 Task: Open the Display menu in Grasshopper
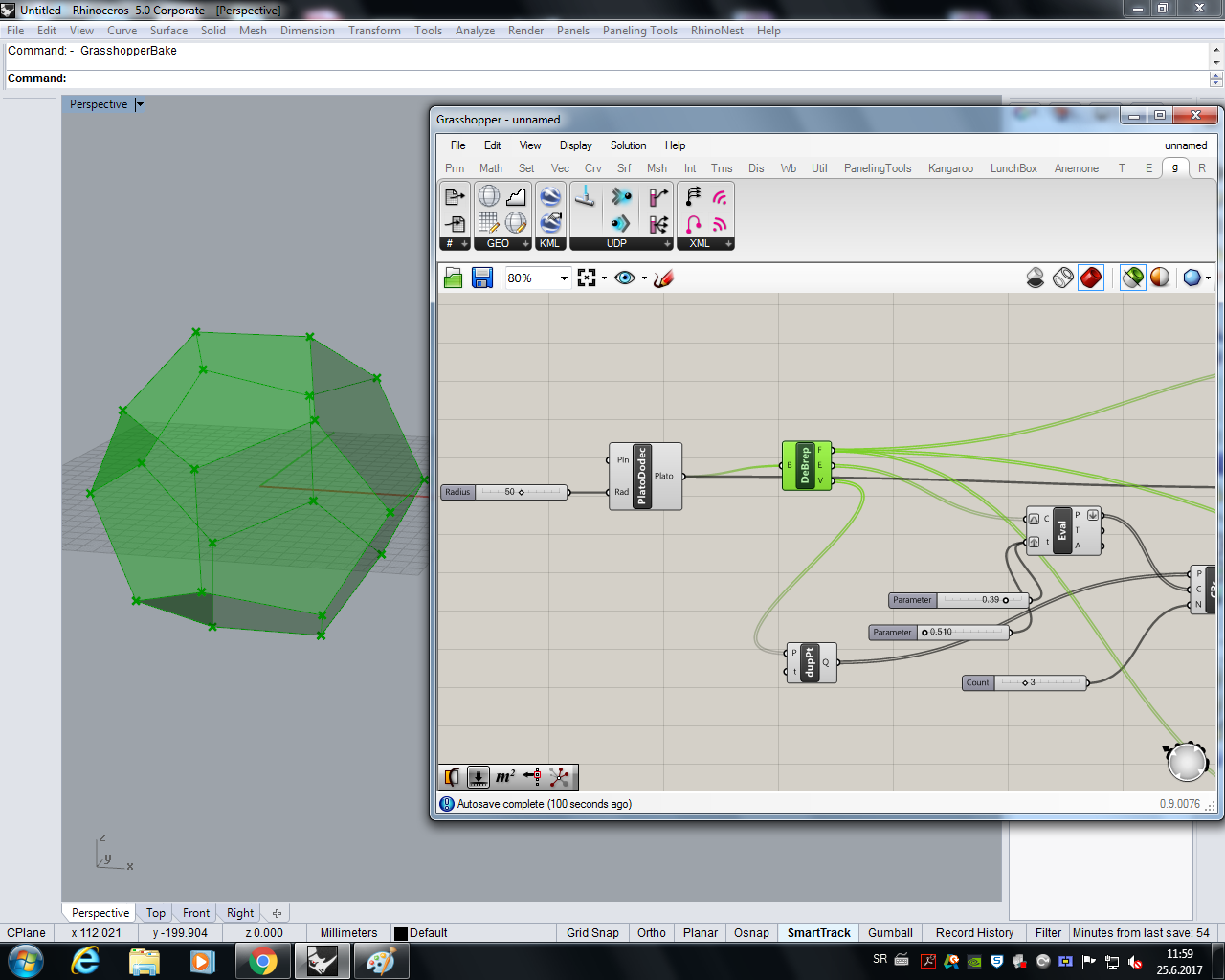pyautogui.click(x=576, y=145)
